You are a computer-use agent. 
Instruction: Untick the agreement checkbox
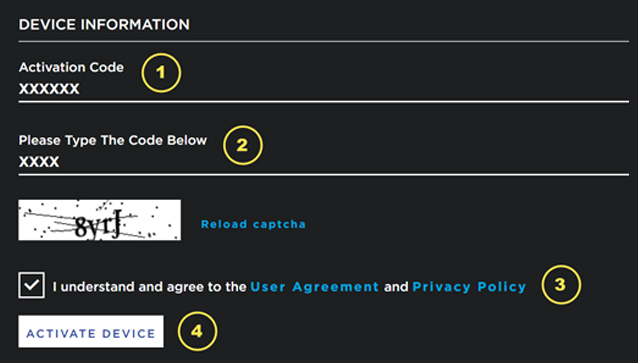click(x=31, y=285)
